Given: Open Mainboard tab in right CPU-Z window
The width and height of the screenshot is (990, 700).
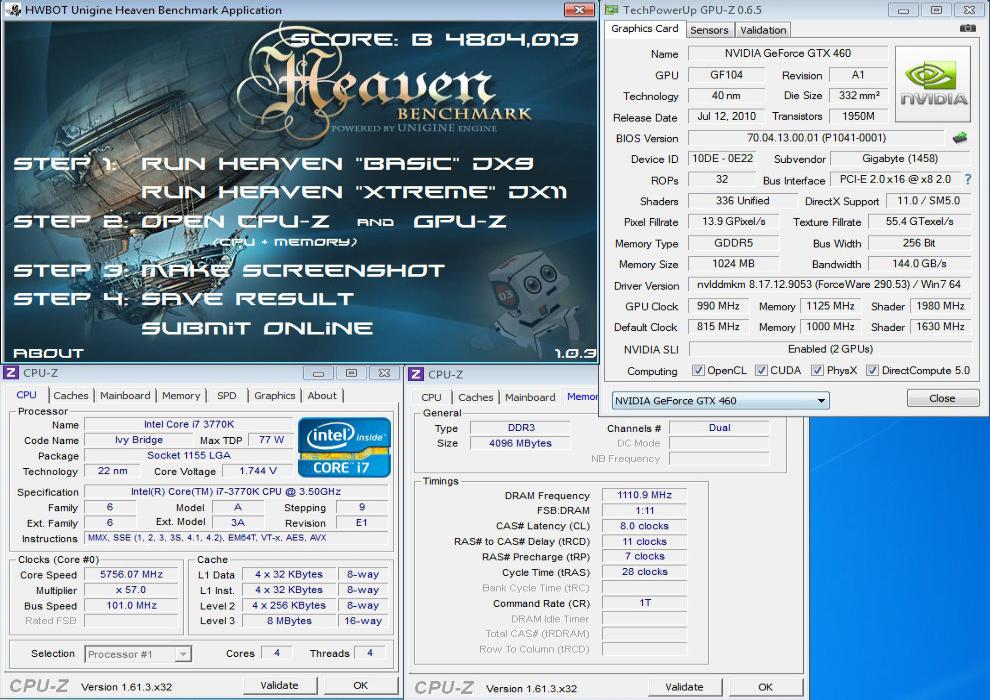Looking at the screenshot, I should tap(530, 397).
